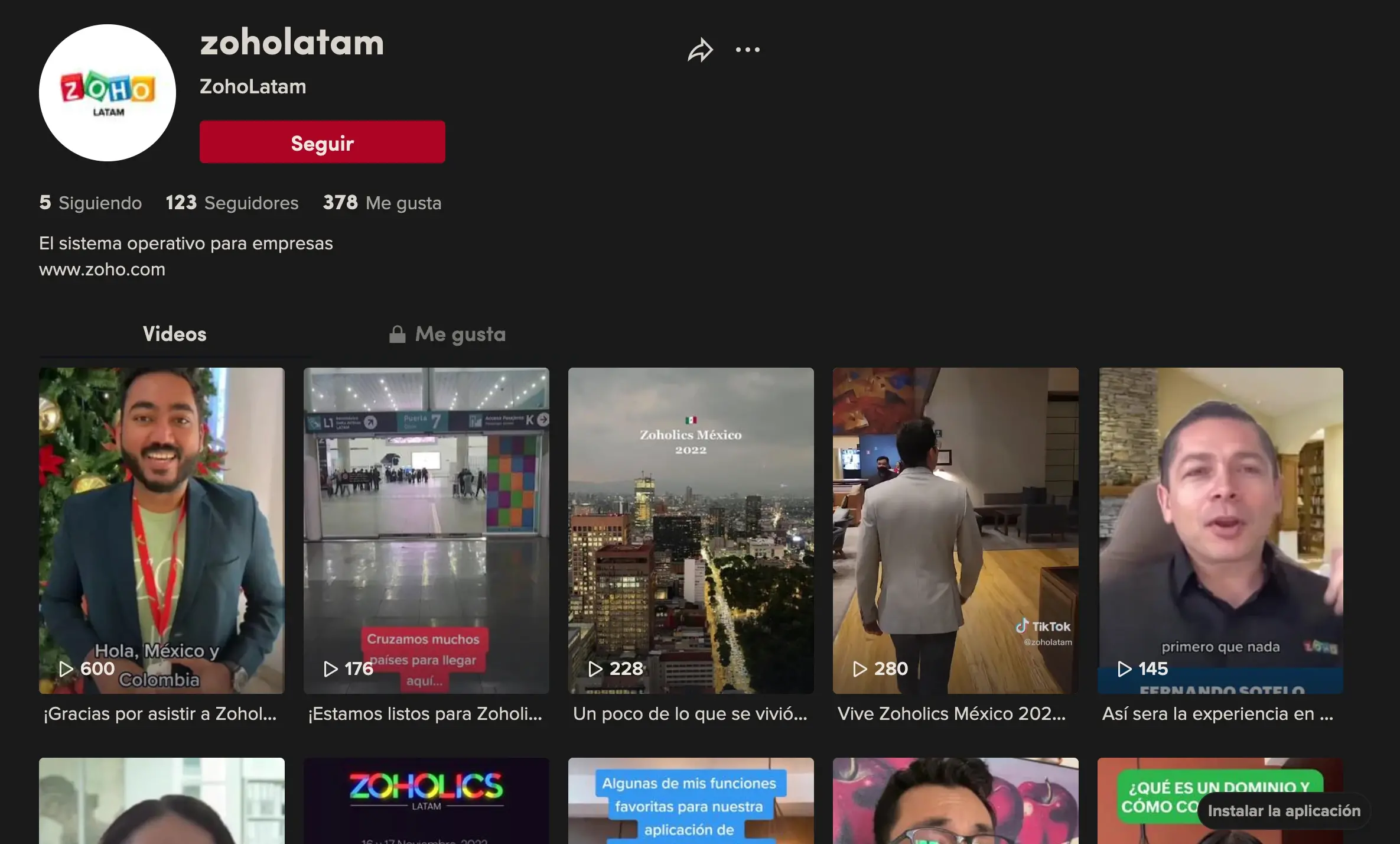This screenshot has height=844, width=1400.
Task: Switch to the Me gusta tab
Action: pos(460,335)
